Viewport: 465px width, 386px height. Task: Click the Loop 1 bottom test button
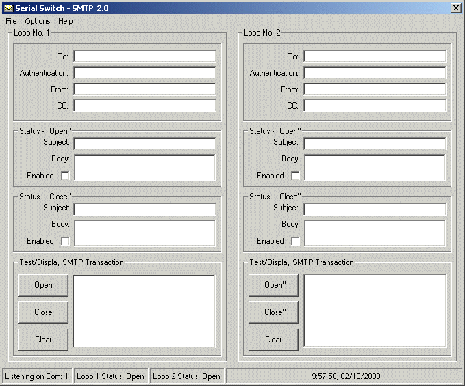coord(43,339)
